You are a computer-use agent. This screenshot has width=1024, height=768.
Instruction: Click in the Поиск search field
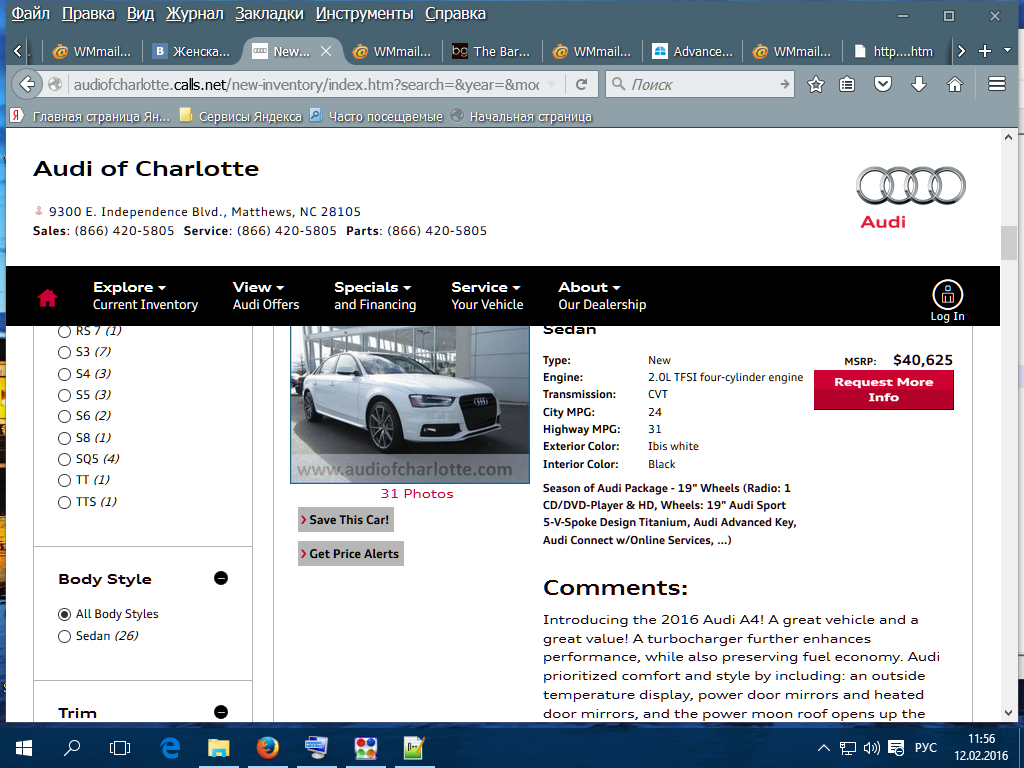pyautogui.click(x=701, y=84)
